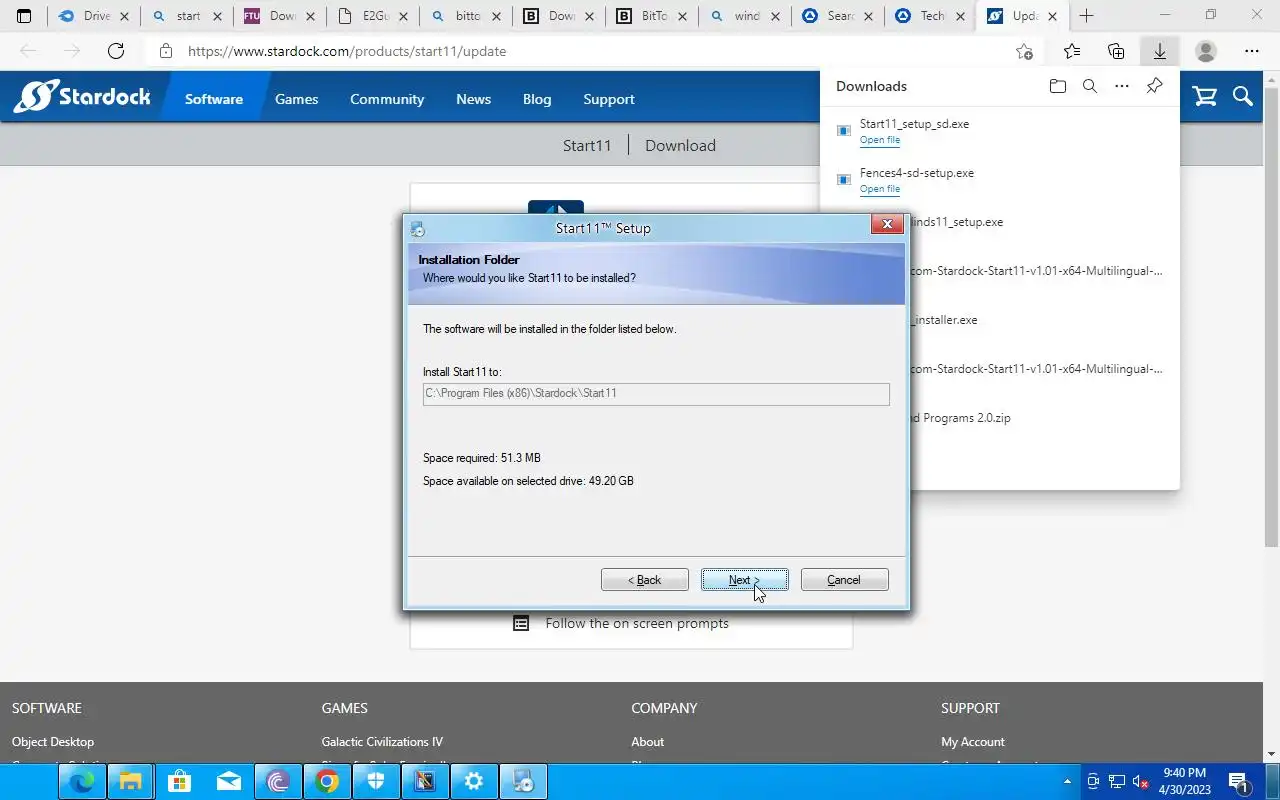The image size is (1280, 800).
Task: Open the Edge profile icon
Action: point(1206,51)
